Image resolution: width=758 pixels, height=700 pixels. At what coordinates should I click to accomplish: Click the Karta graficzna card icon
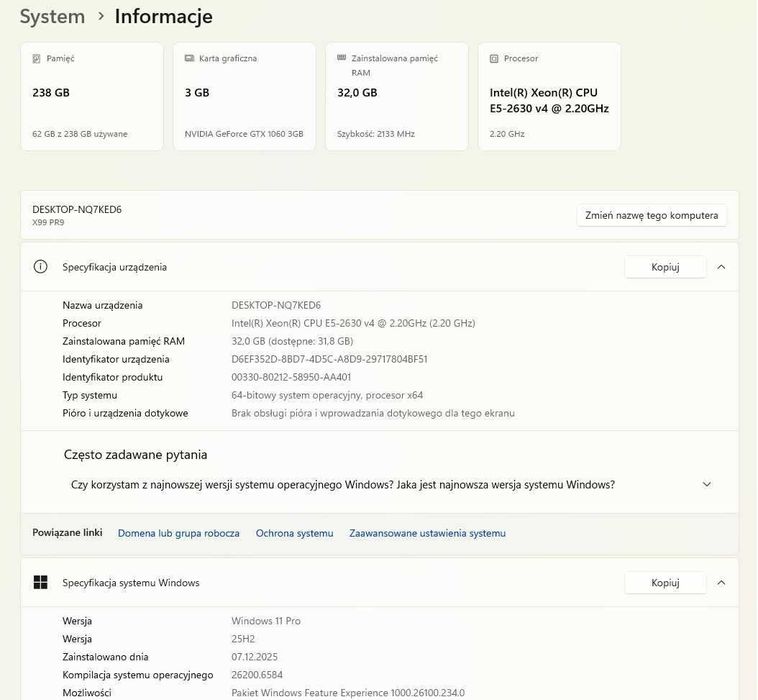tap(189, 58)
